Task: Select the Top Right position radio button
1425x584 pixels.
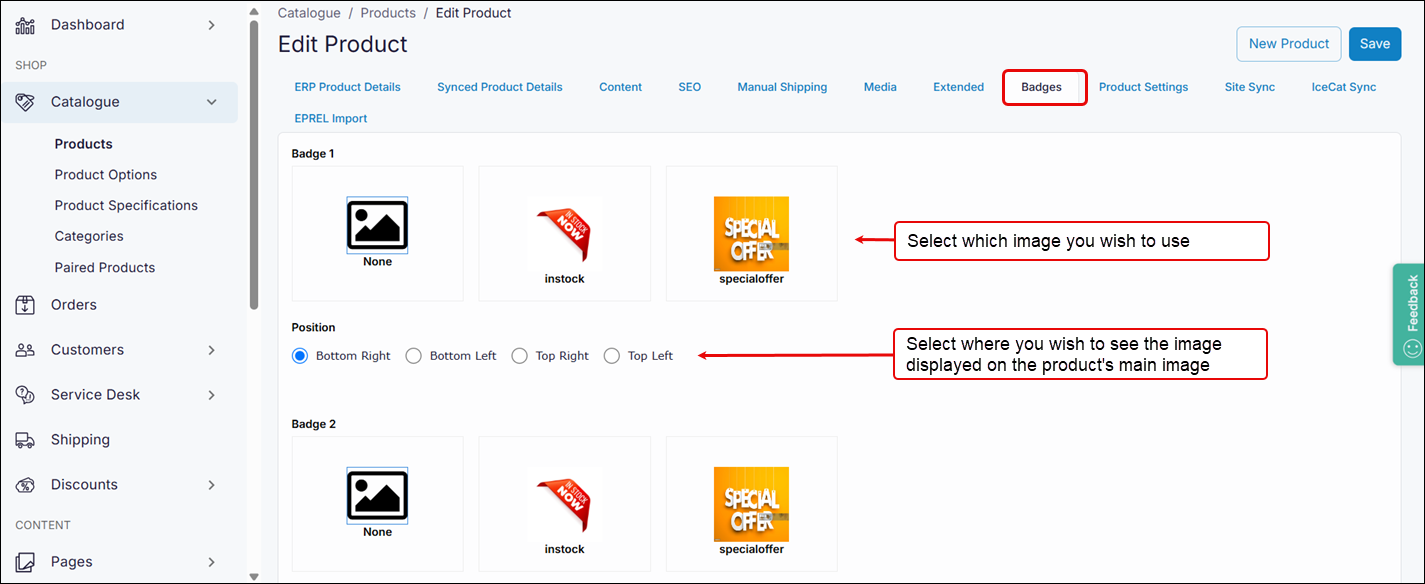Action: pos(519,356)
